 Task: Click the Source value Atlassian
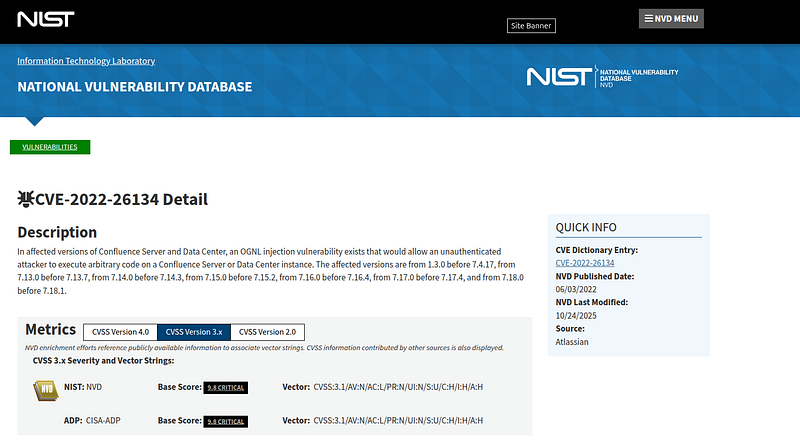tap(572, 342)
